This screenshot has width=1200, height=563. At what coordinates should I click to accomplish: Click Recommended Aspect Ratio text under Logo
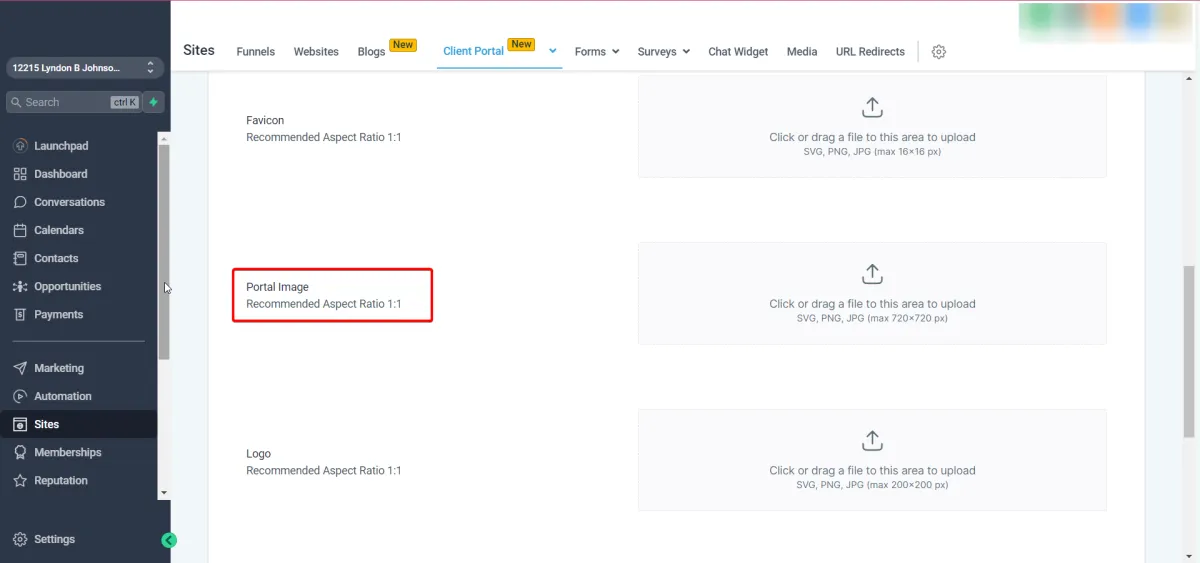(324, 470)
